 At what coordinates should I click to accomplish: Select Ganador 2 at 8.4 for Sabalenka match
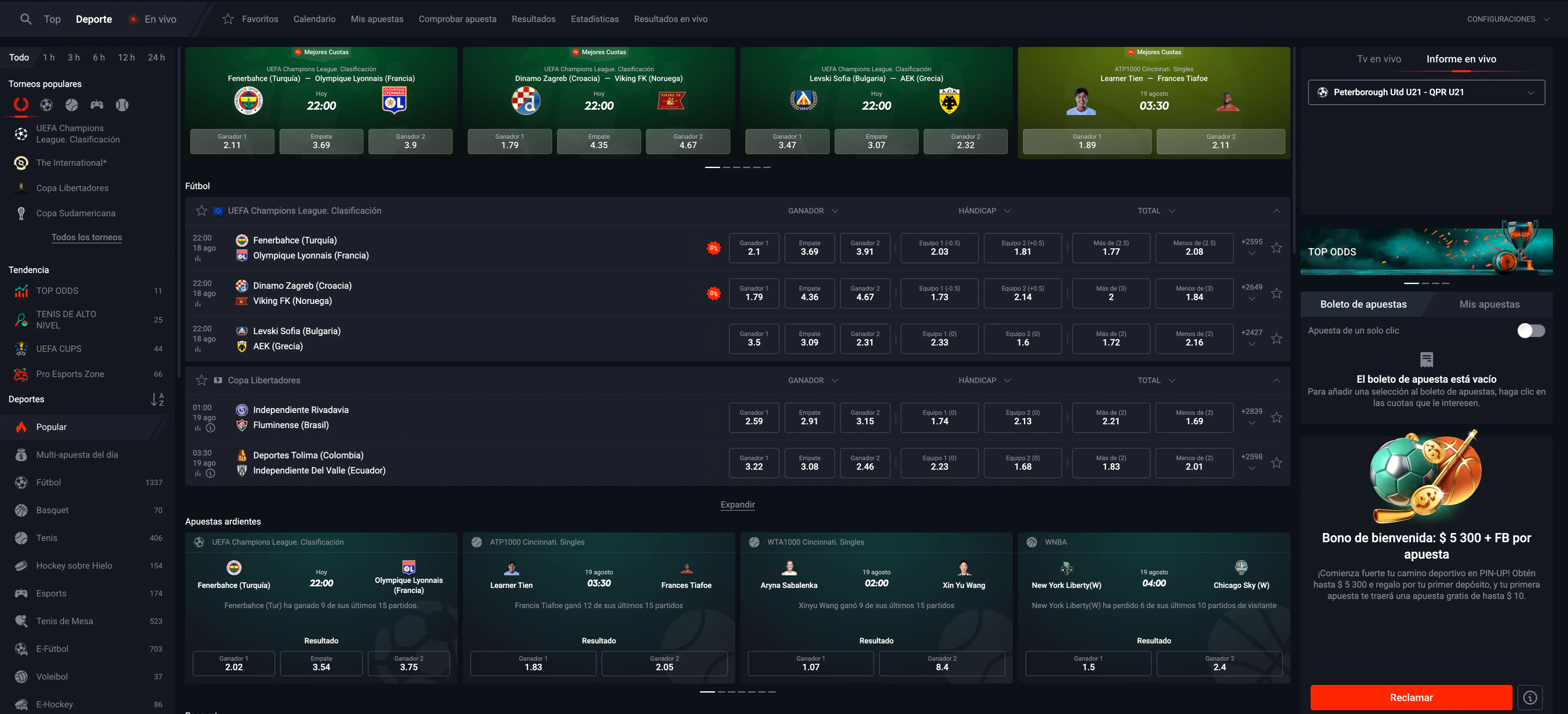(942, 664)
